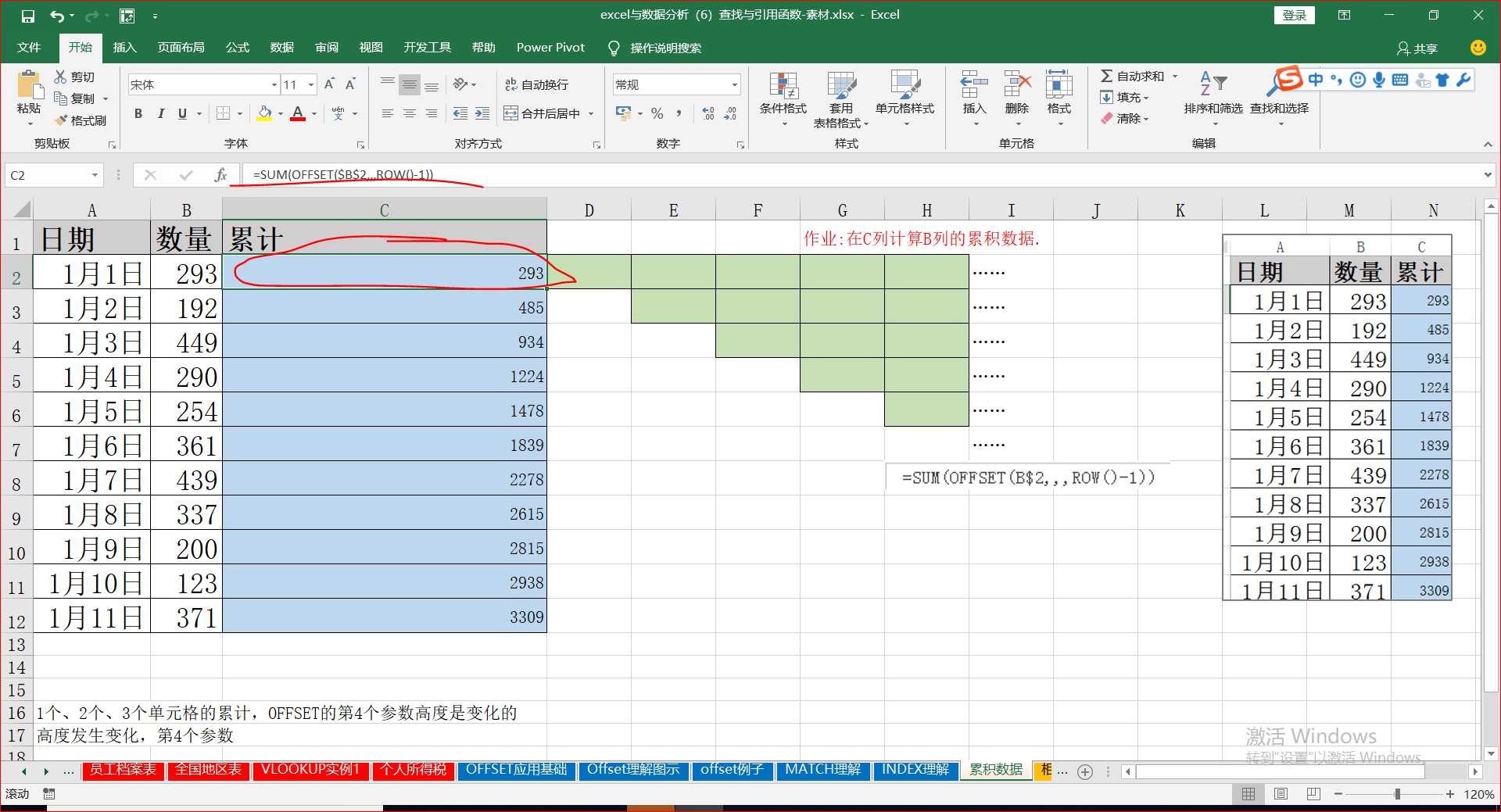Click the Copy icon
The width and height of the screenshot is (1501, 812).
60,98
